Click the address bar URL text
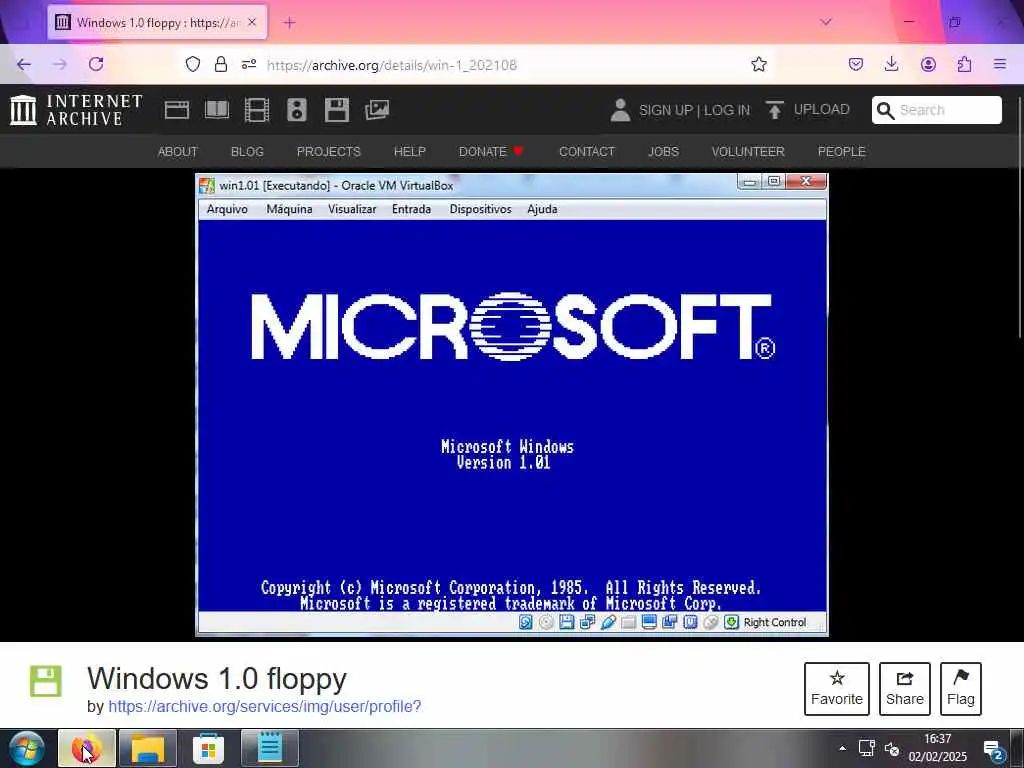This screenshot has width=1024, height=768. pos(392,65)
